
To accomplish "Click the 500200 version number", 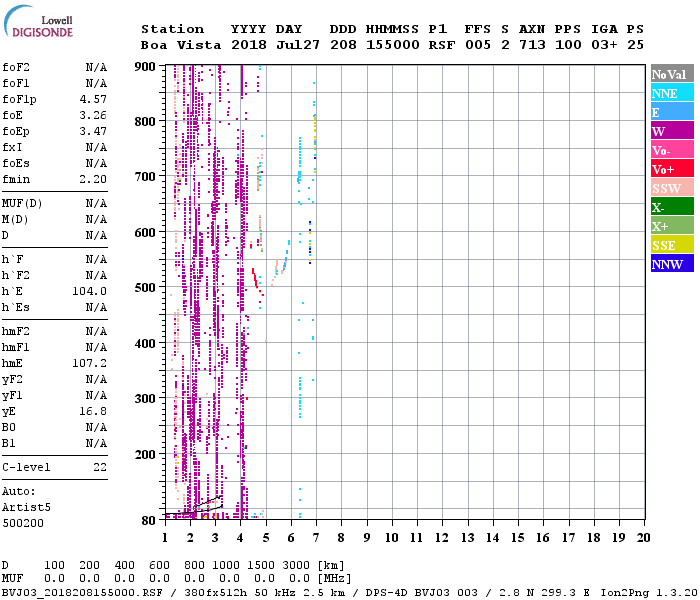I will coord(23,523).
